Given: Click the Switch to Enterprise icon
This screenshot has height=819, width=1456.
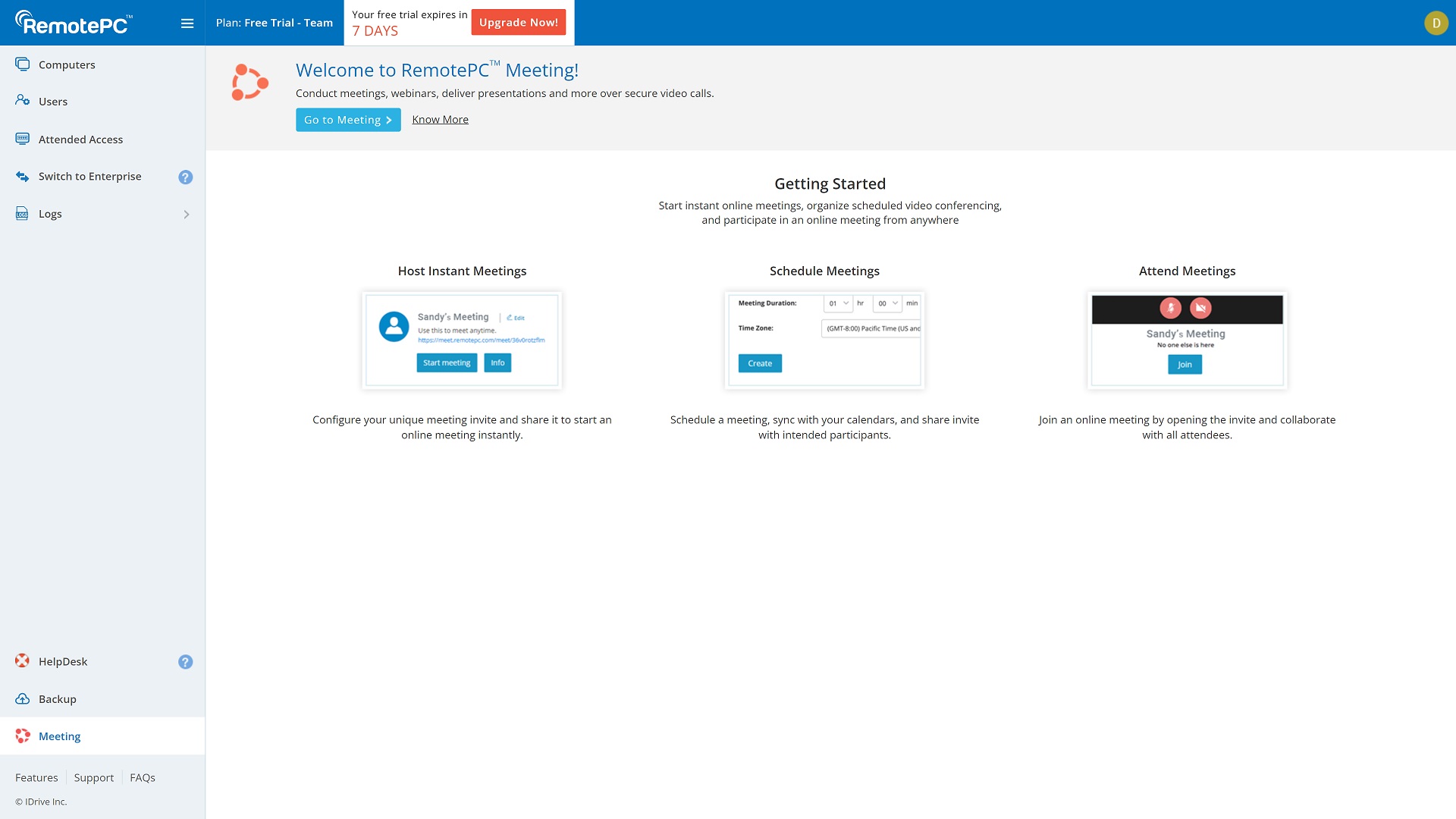Looking at the screenshot, I should tap(23, 176).
